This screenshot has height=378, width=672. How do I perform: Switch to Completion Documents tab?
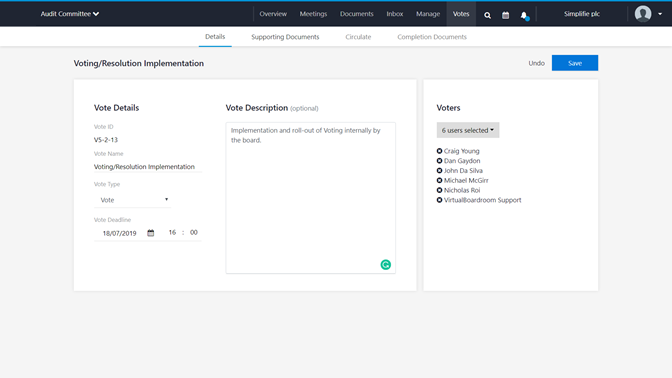(x=432, y=37)
